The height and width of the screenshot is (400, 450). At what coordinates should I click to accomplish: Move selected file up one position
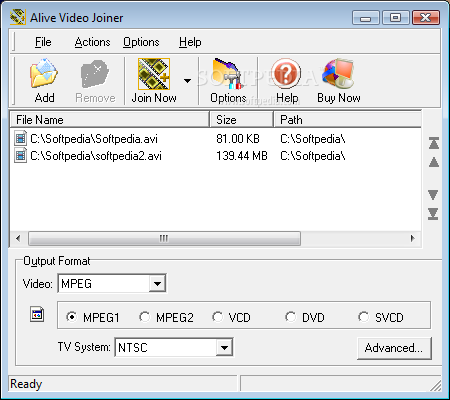pos(434,162)
